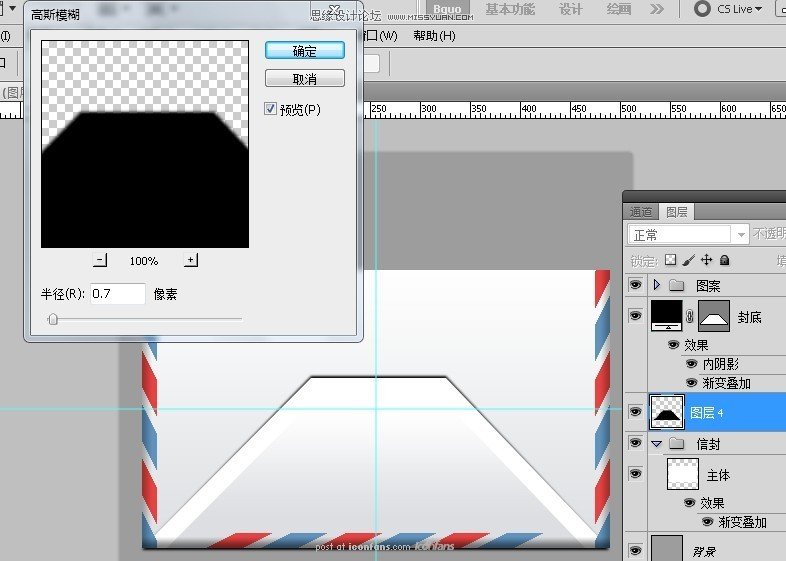Image resolution: width=786 pixels, height=561 pixels.
Task: Hide the 图案 group layer
Action: pyautogui.click(x=635, y=285)
